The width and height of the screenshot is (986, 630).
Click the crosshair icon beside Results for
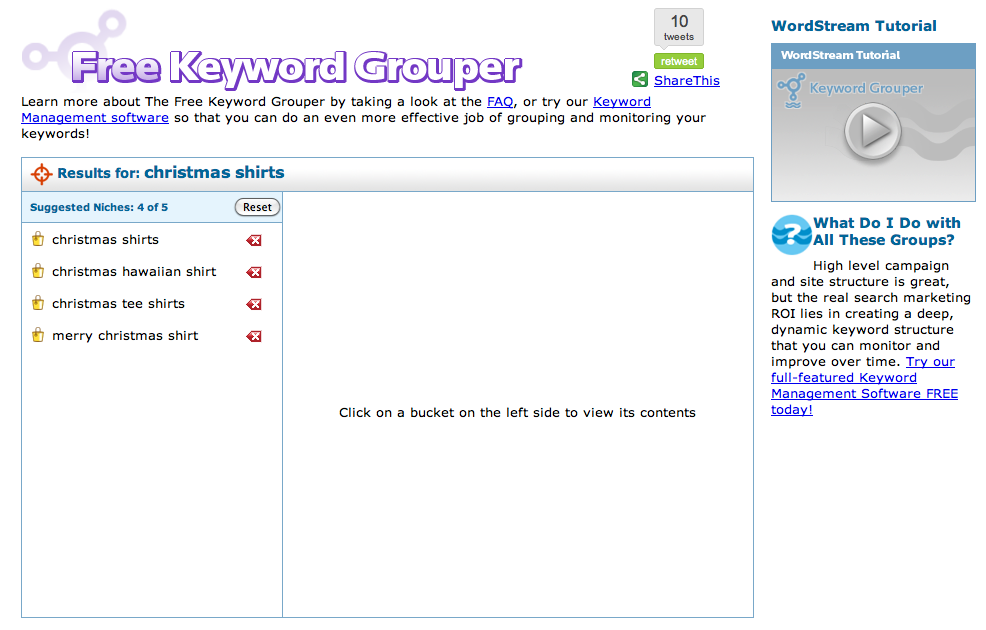pos(40,173)
